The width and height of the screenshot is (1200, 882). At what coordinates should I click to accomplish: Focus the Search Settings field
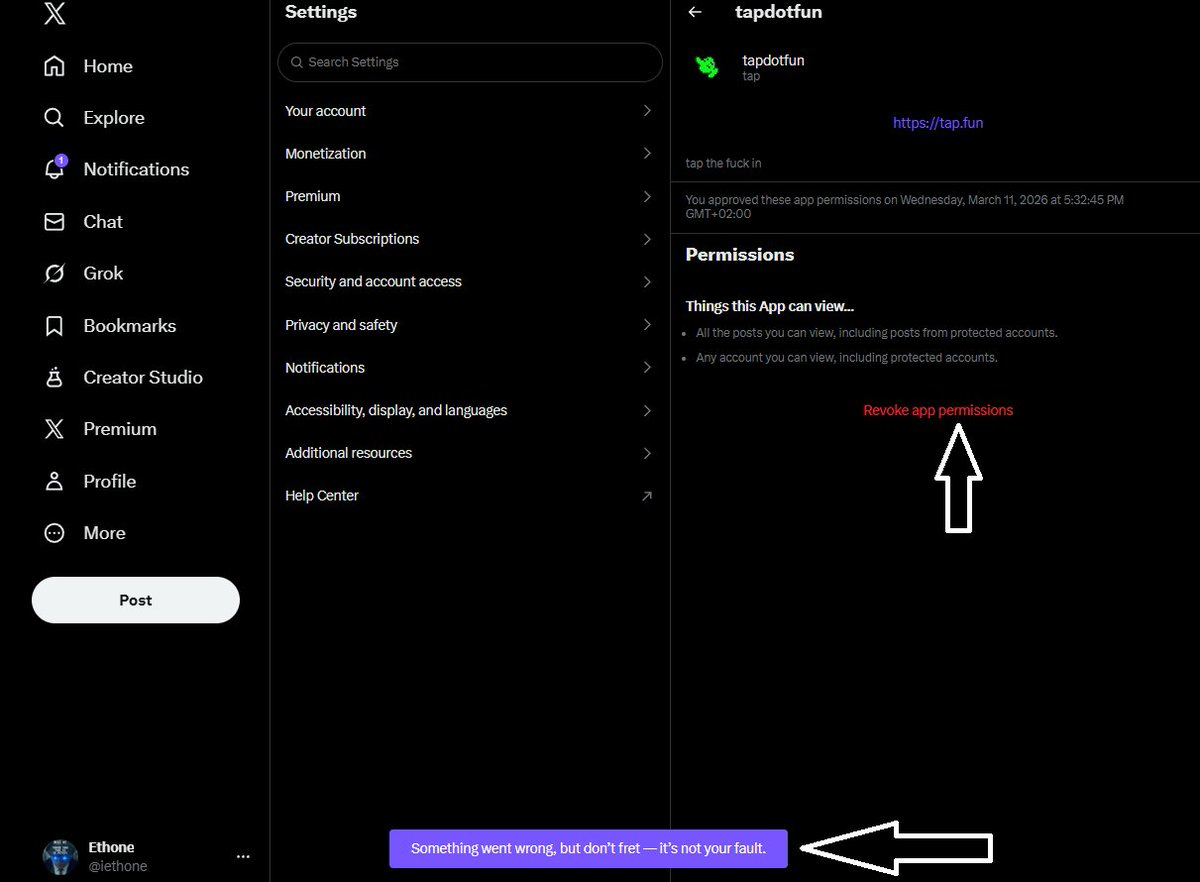(x=470, y=62)
